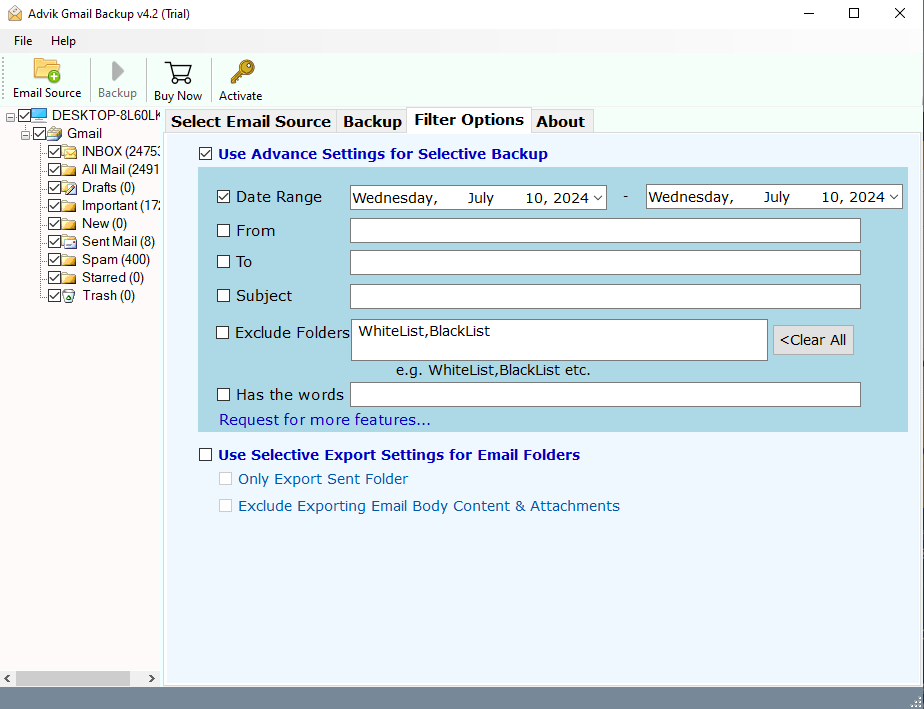
Task: Click the Sent Mail folder icon
Action: (70, 242)
